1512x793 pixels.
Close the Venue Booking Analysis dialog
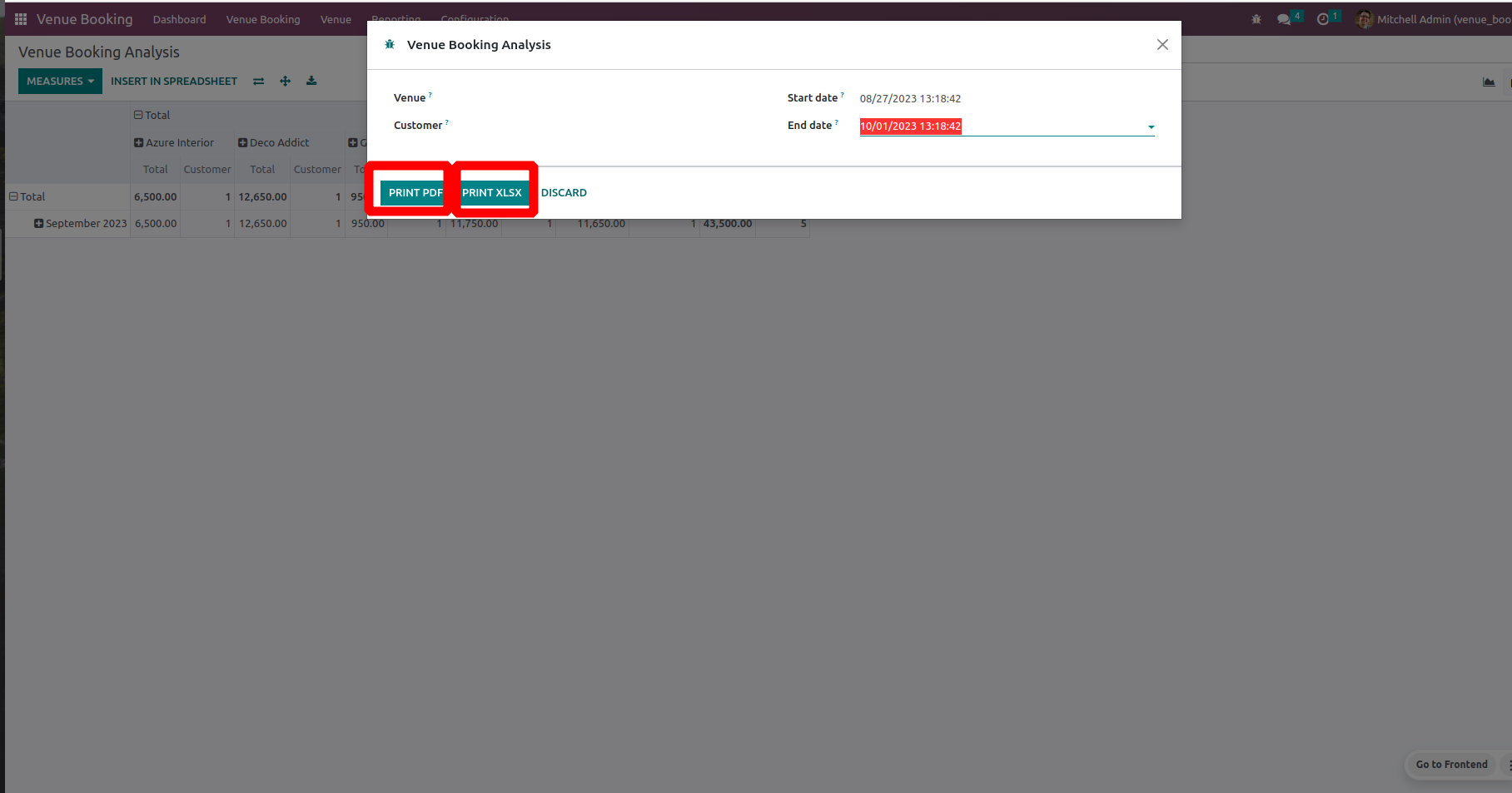(1162, 44)
